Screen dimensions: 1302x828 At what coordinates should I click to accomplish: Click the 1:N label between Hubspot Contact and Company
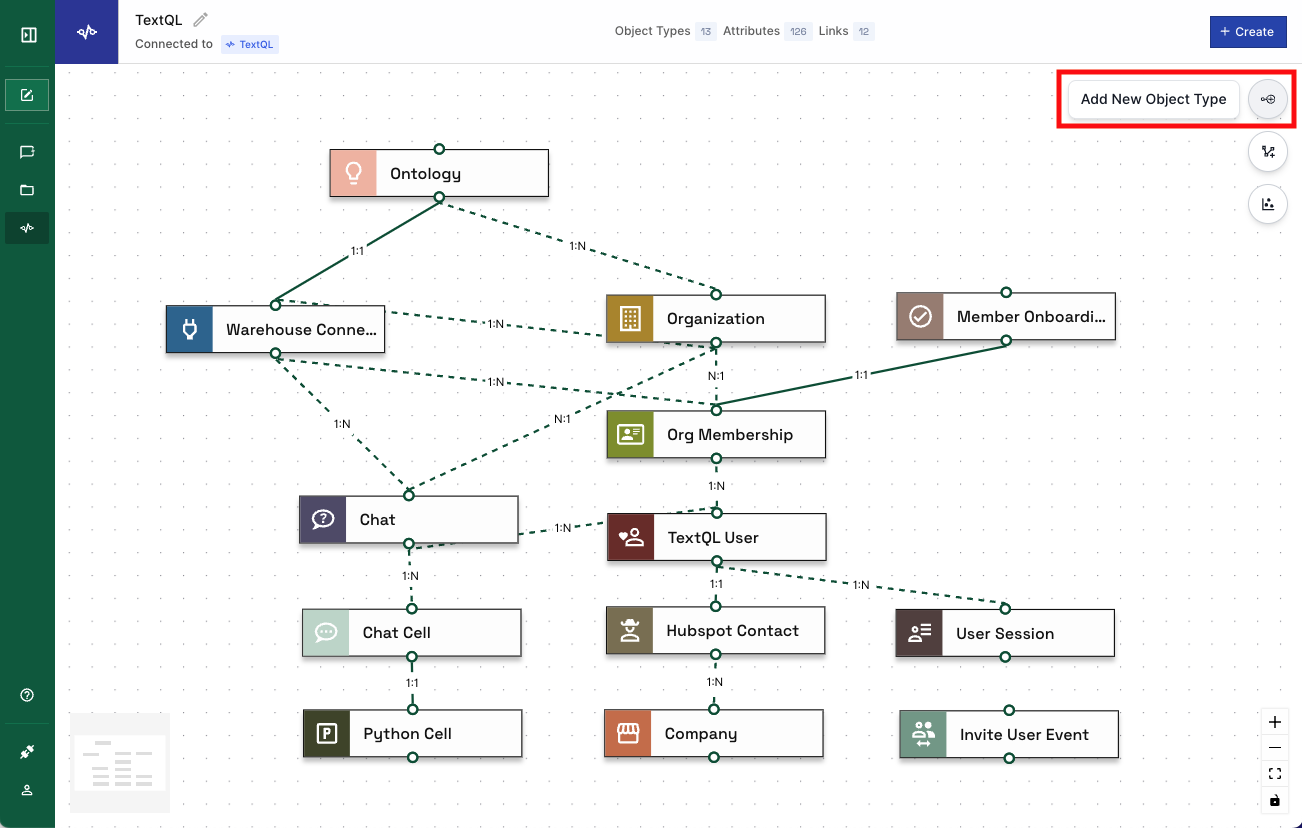point(714,682)
